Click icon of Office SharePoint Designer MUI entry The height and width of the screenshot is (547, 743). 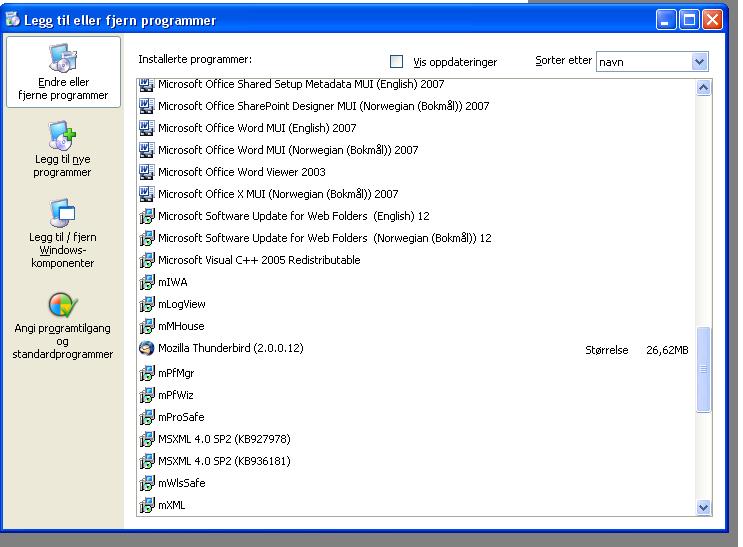coord(146,106)
